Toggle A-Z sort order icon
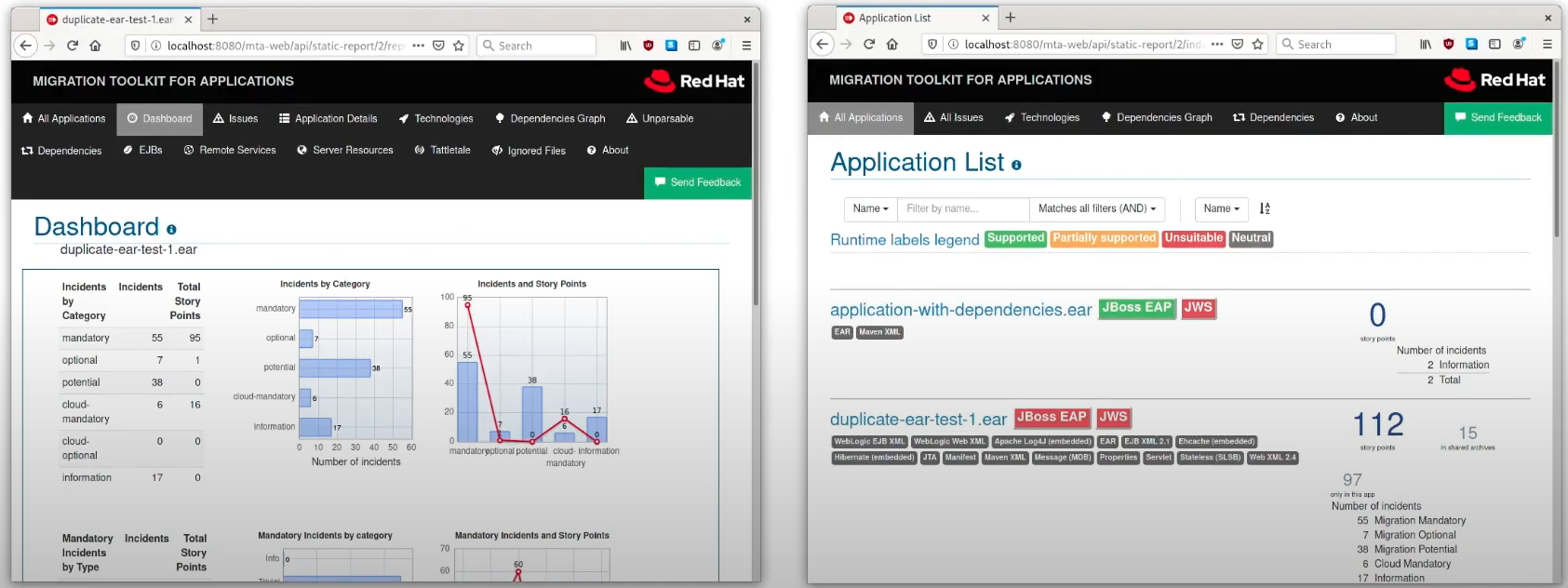Screen dimensions: 1568x588 [x=1265, y=208]
